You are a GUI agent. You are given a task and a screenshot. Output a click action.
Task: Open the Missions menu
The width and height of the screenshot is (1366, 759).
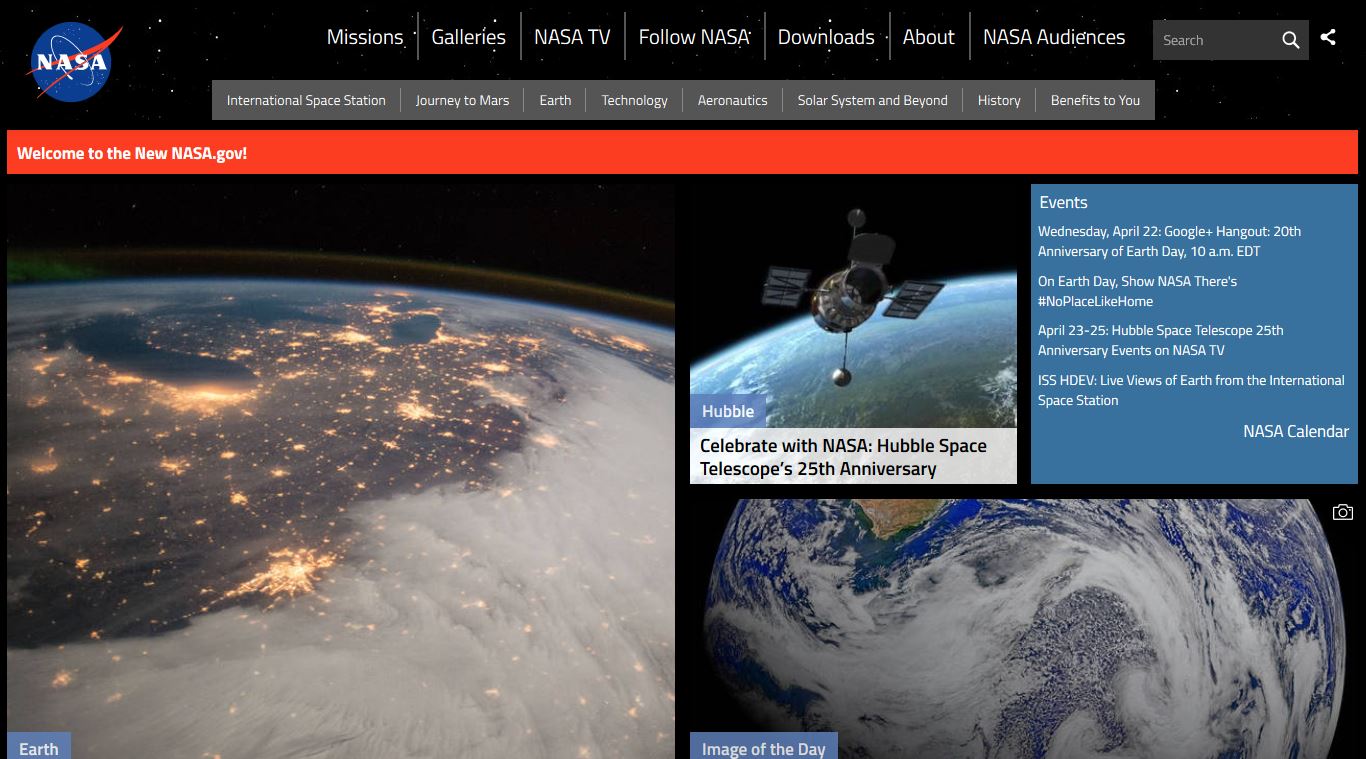click(x=365, y=37)
